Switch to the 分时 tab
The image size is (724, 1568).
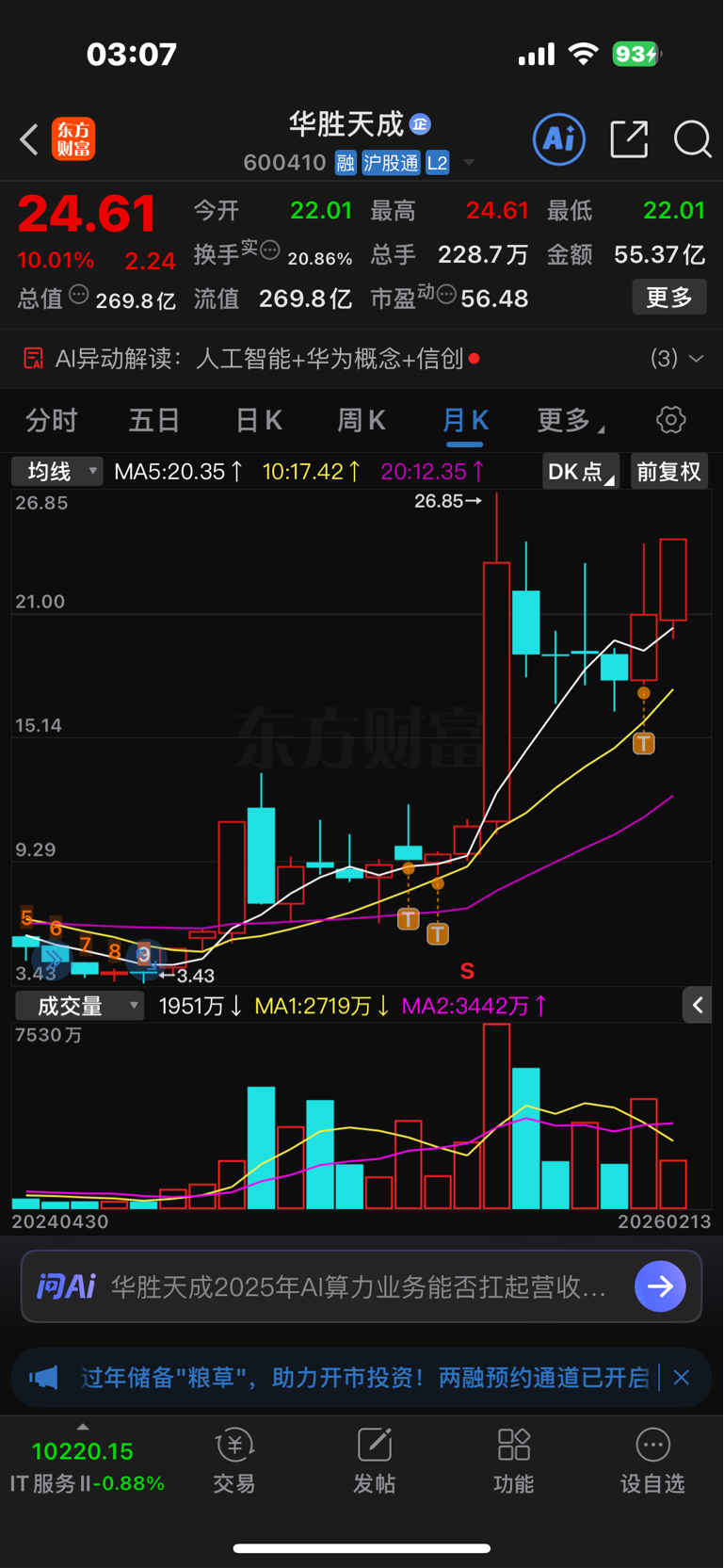(x=51, y=420)
